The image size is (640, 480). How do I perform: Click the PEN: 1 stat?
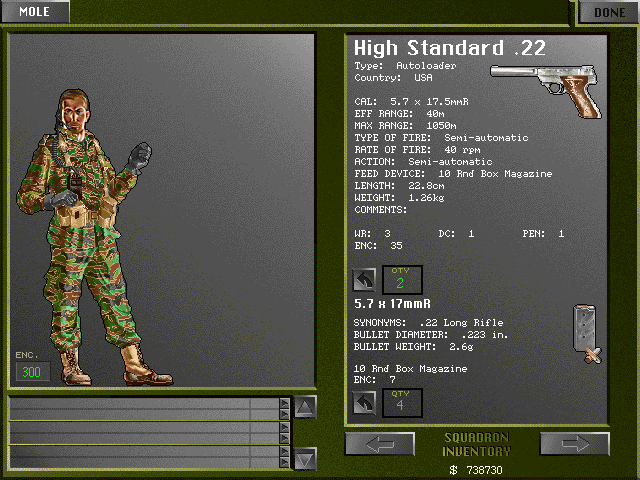(x=543, y=234)
